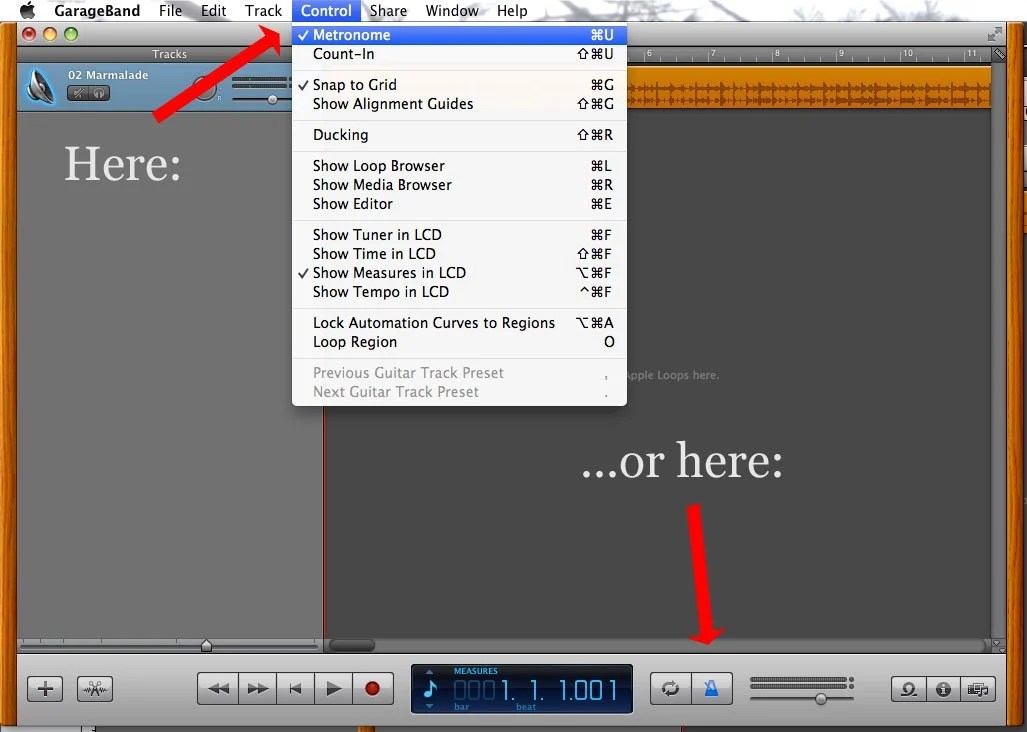Open the Media Browser icon at bottom right
This screenshot has height=732, width=1027.
[979, 689]
